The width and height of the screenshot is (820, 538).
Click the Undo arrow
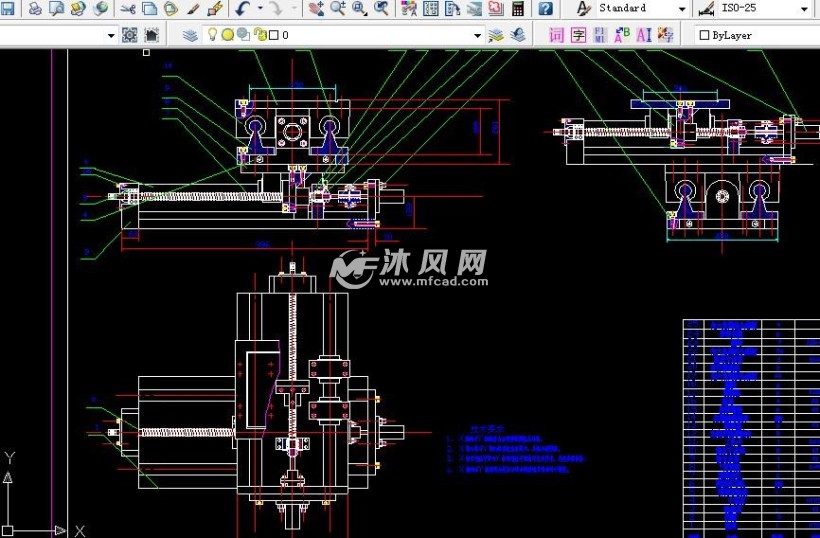243,9
